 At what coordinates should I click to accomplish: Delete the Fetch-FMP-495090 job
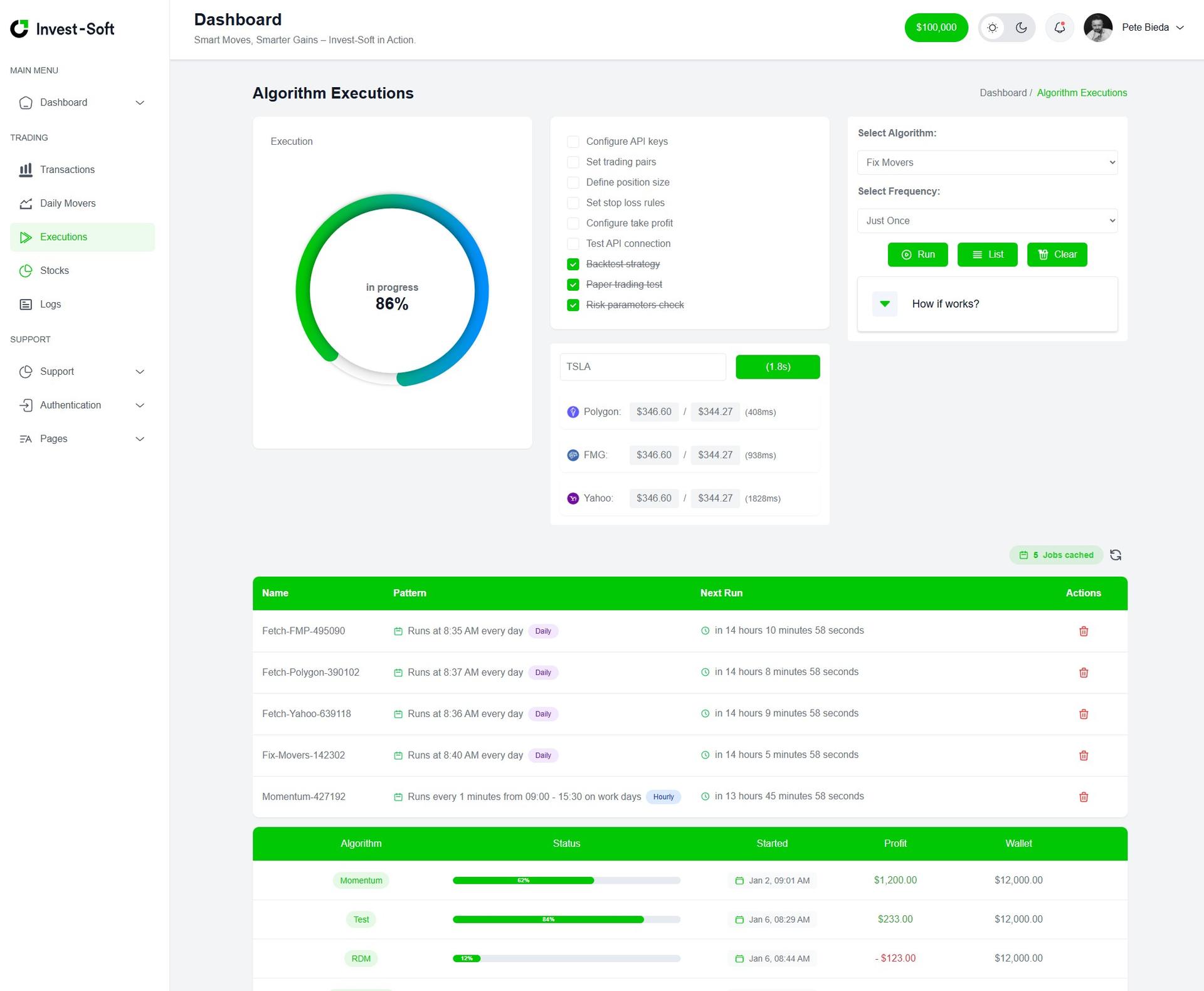click(1083, 631)
